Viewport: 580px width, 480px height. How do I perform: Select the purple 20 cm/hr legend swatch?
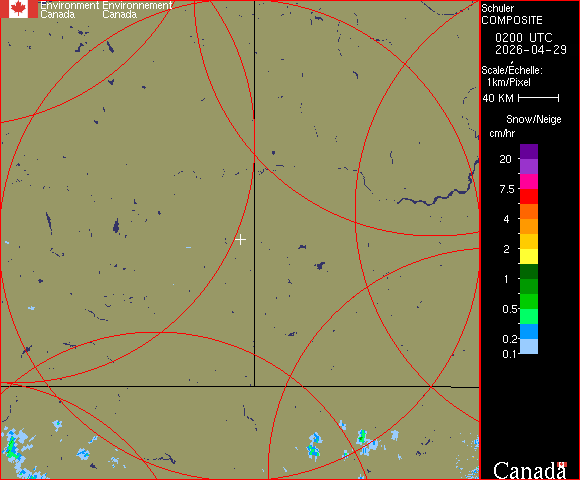[x=529, y=166]
